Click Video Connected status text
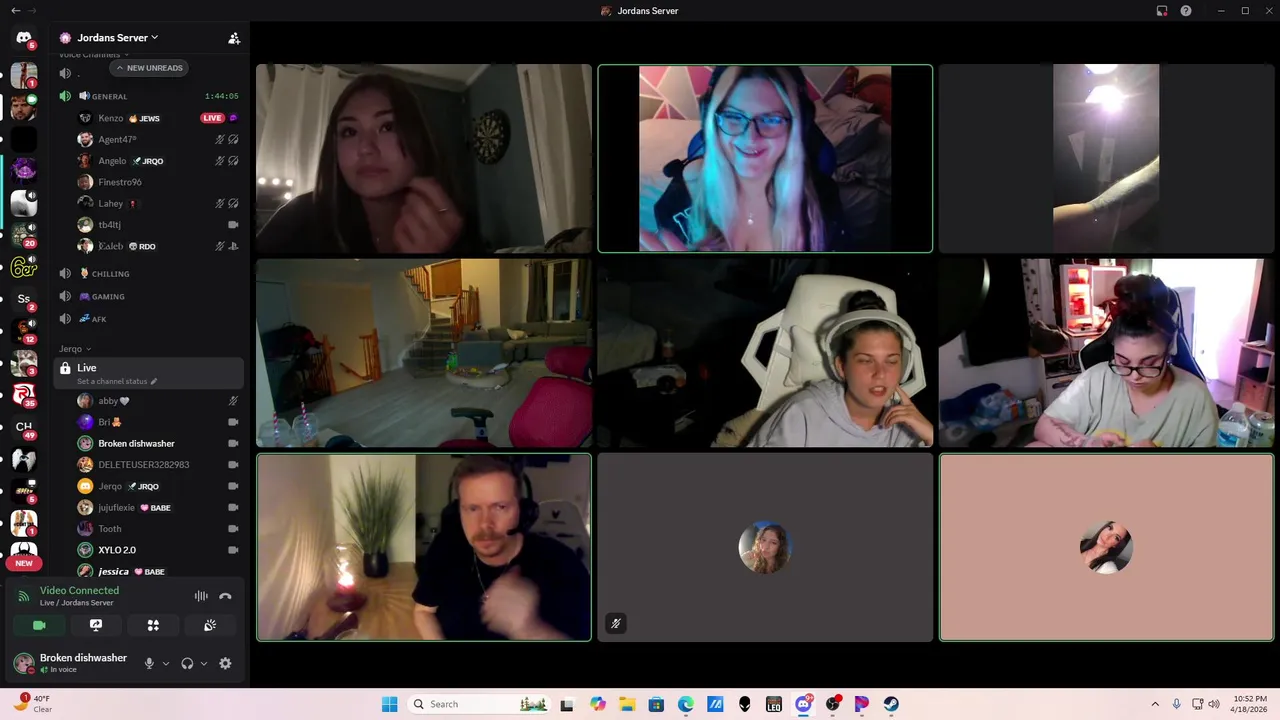Screen dimensions: 1280x720 (79, 590)
